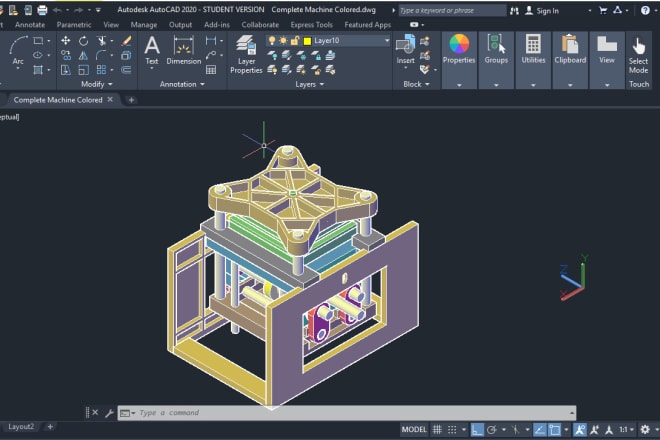Select the Rotate tool in Modify
This screenshot has height=440, width=660.
click(x=83, y=41)
